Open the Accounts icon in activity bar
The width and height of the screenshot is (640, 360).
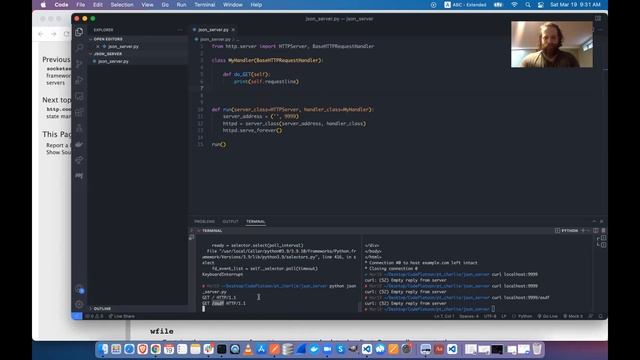pyautogui.click(x=79, y=289)
